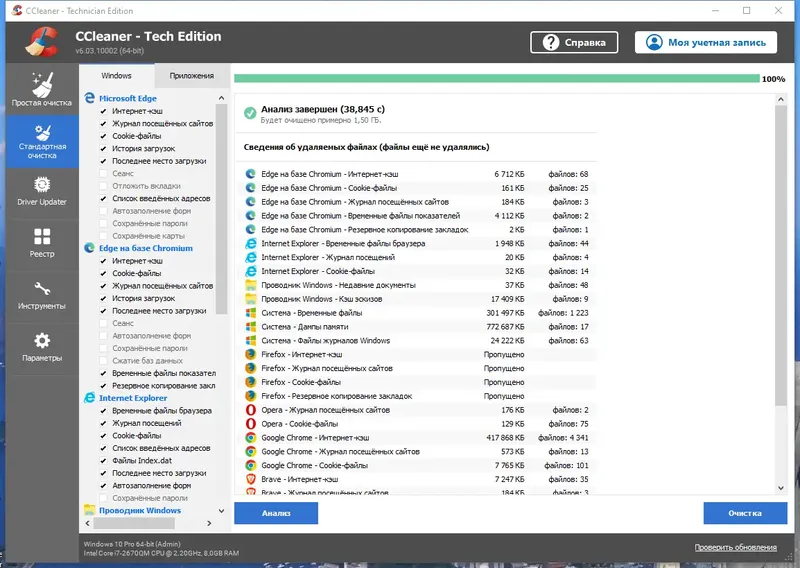Click the results list scroll up arrow

pos(781,100)
